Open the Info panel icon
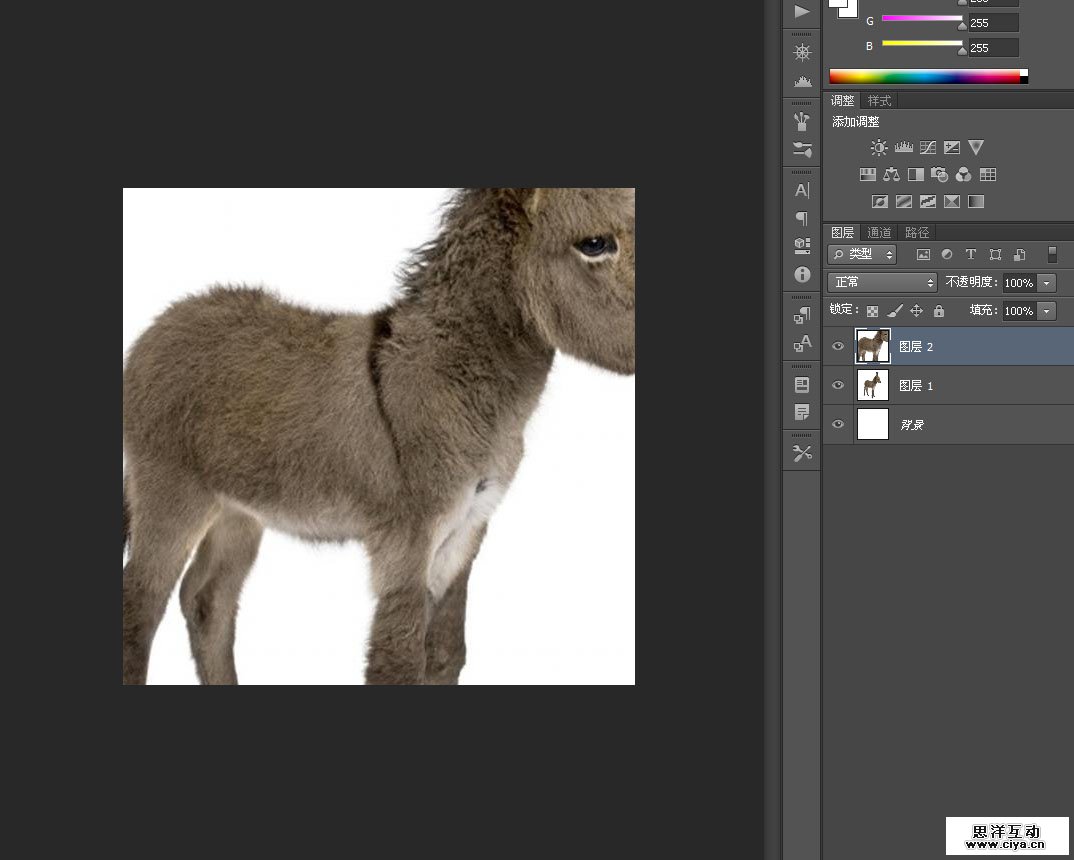This screenshot has height=860, width=1074. click(802, 273)
